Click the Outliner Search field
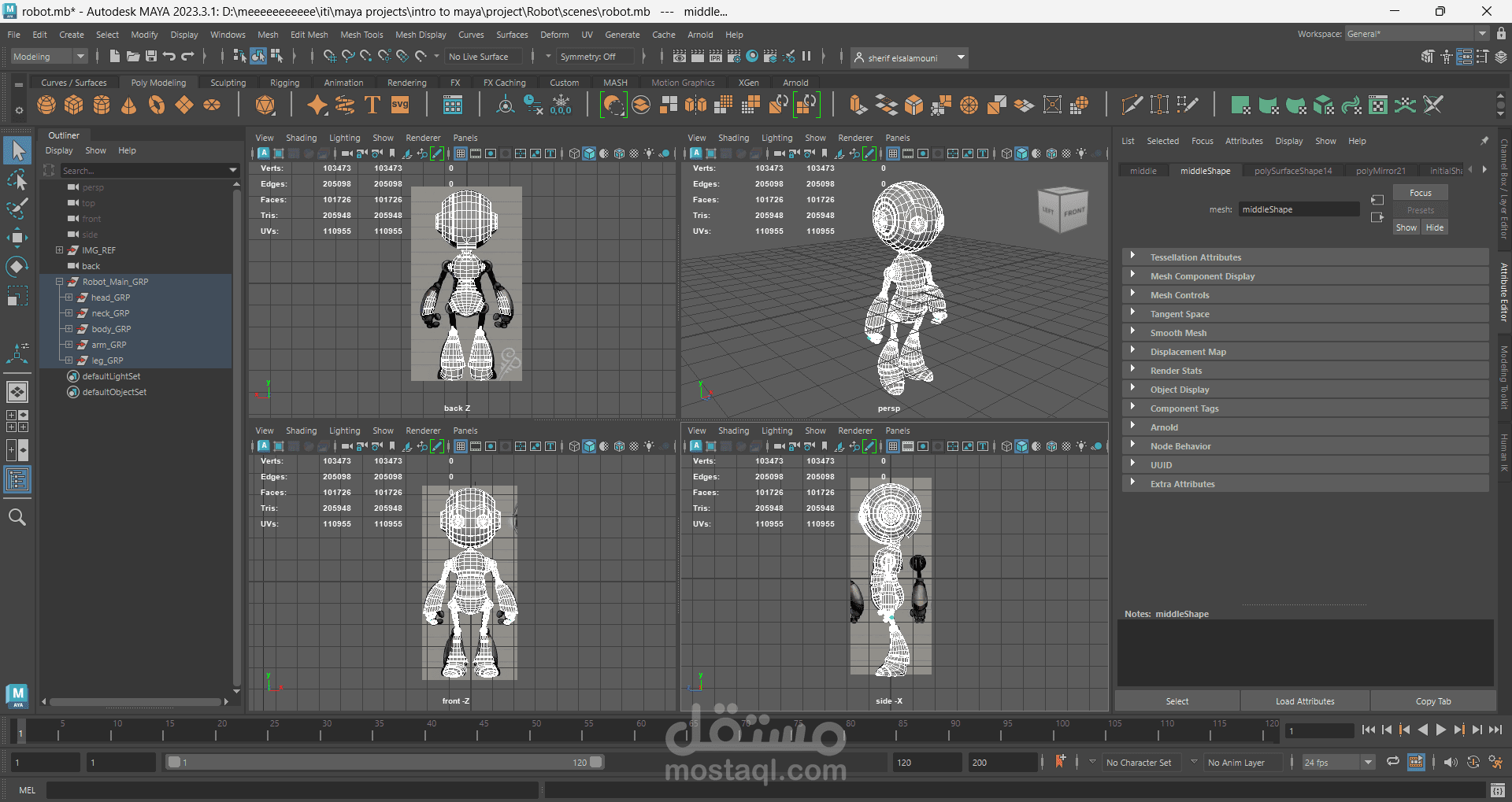Image resolution: width=1512 pixels, height=802 pixels. (150, 170)
